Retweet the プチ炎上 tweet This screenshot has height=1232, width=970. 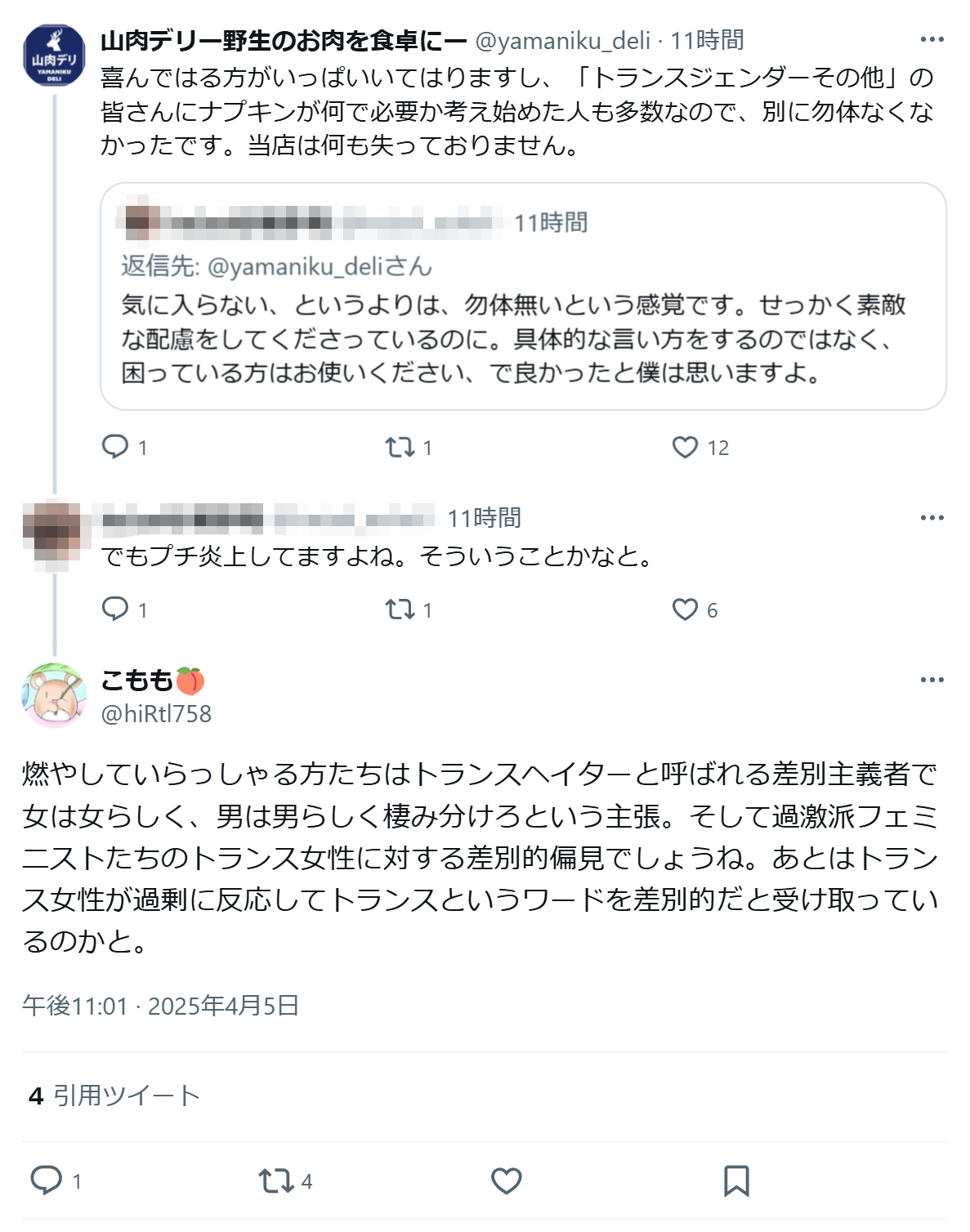pos(400,609)
